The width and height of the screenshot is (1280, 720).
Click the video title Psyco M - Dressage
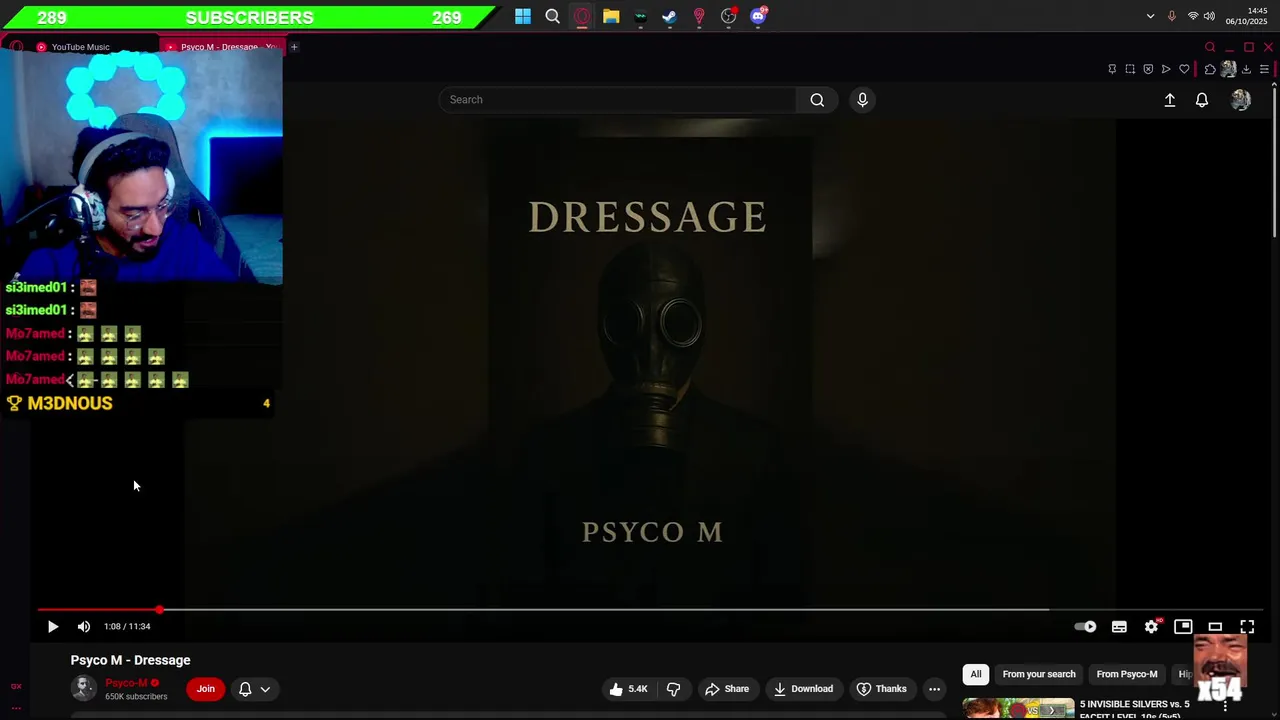point(130,660)
